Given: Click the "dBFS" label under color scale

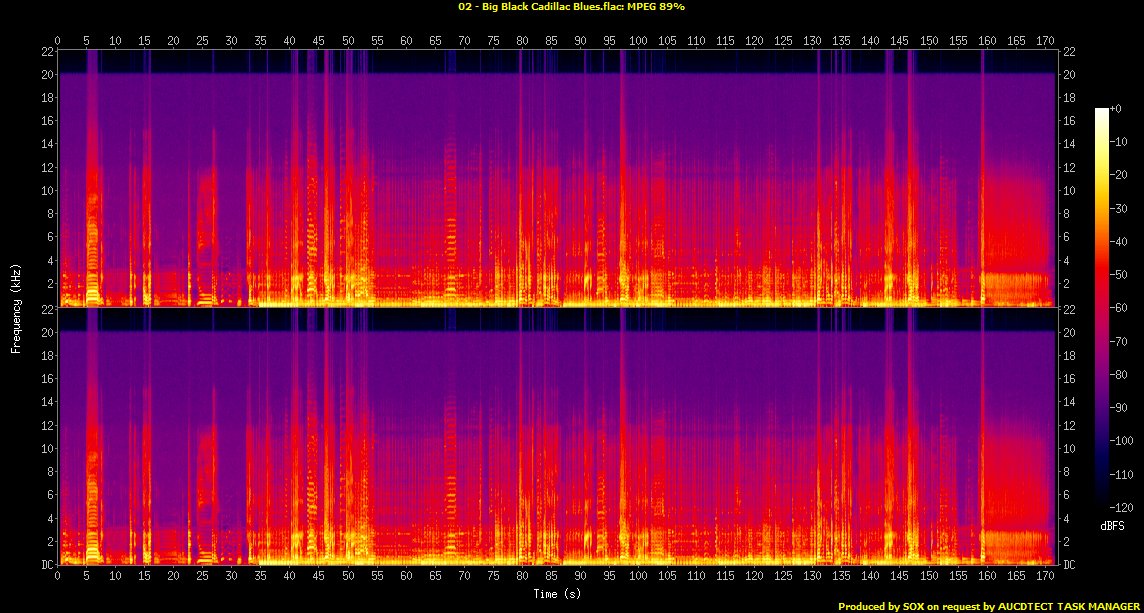Looking at the screenshot, I should tap(1113, 525).
